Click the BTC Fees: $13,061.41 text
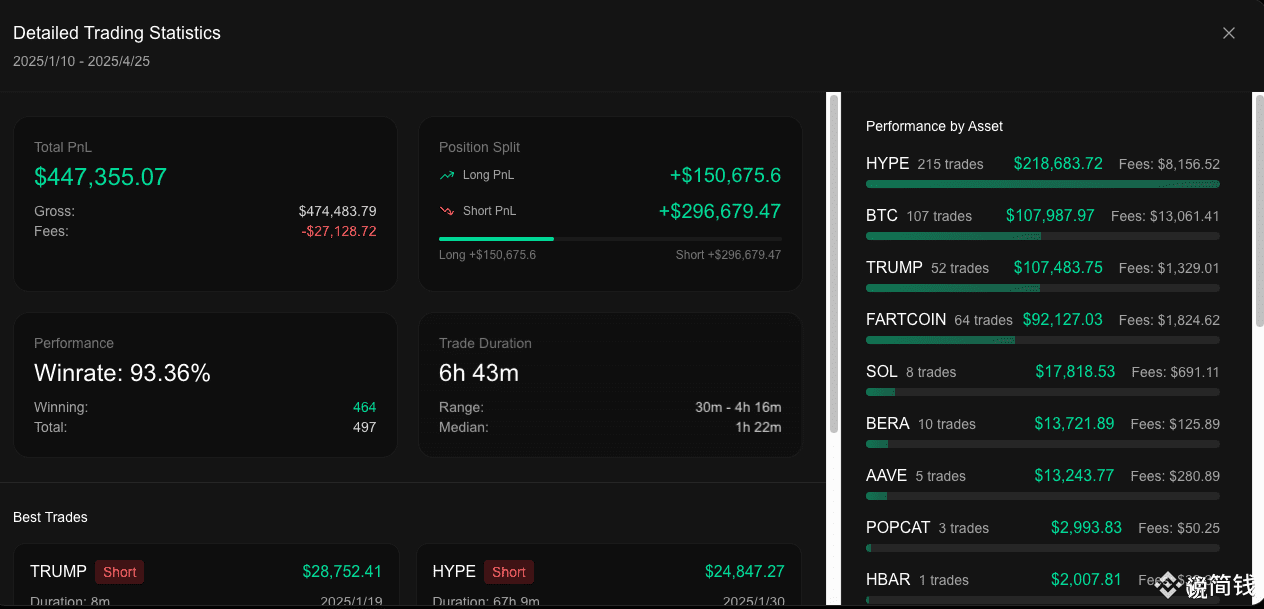The height and width of the screenshot is (609, 1264). [x=1165, y=216]
